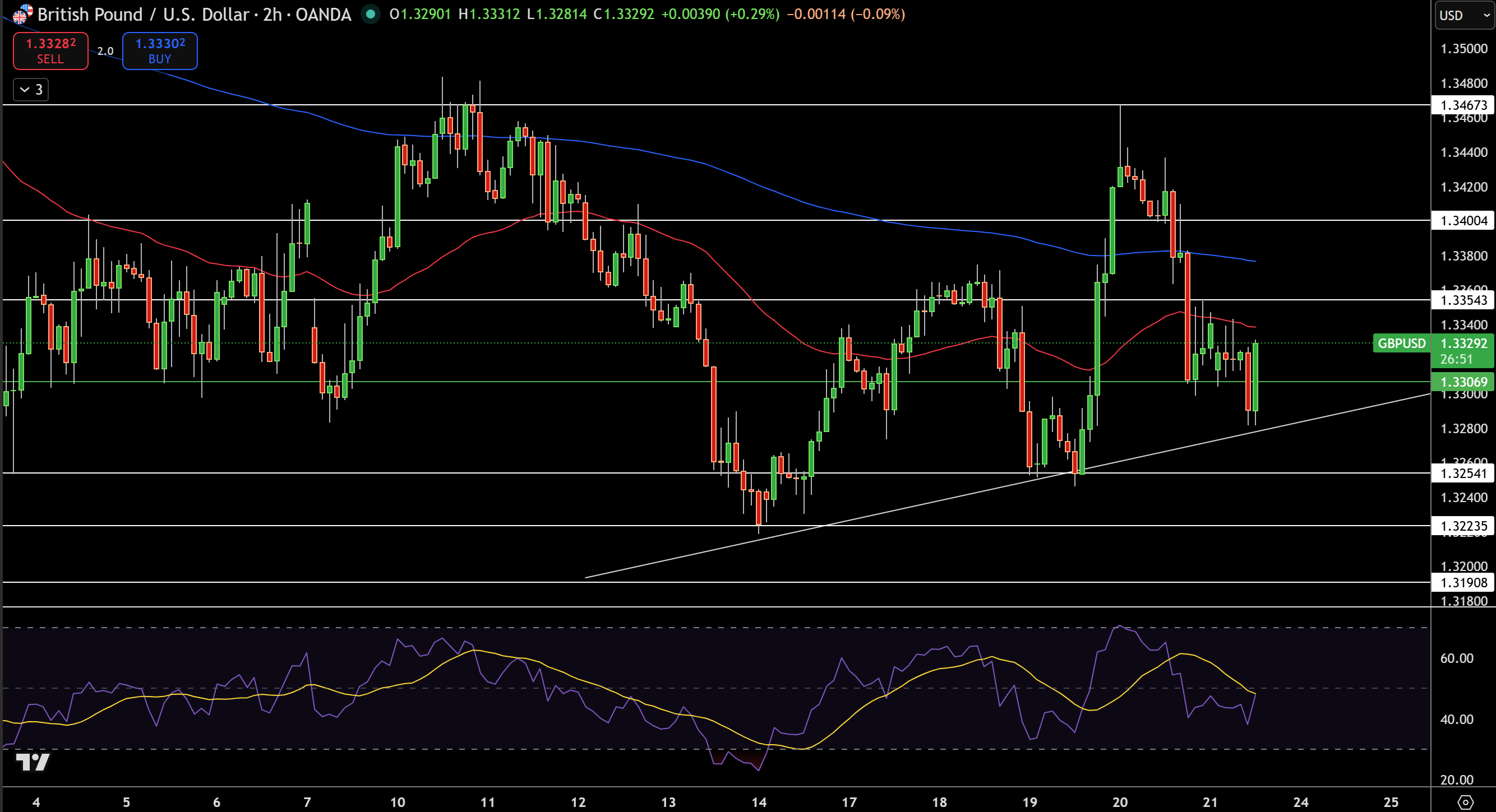Select the green 1.33069 price line label
1496x812 pixels.
click(1463, 382)
